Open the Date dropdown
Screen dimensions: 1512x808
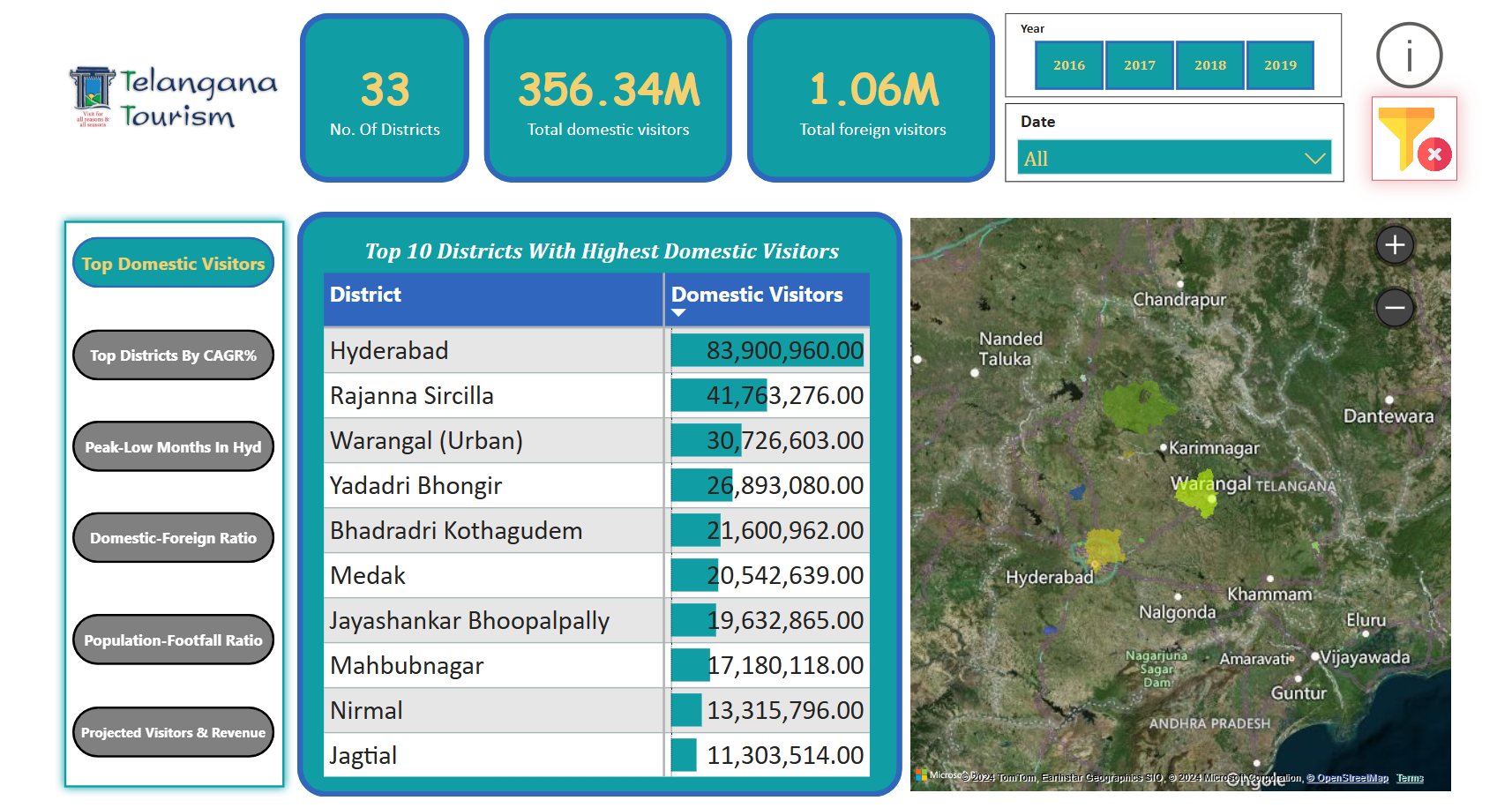click(x=1173, y=159)
